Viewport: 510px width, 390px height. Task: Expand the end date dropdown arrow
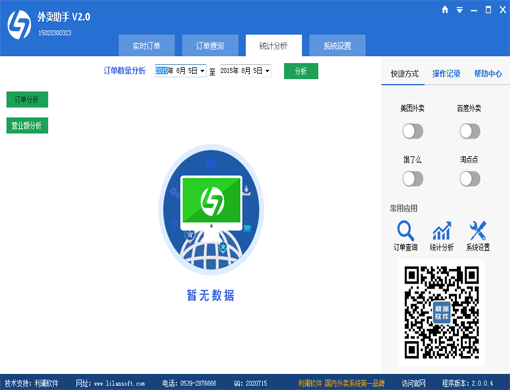(x=267, y=71)
